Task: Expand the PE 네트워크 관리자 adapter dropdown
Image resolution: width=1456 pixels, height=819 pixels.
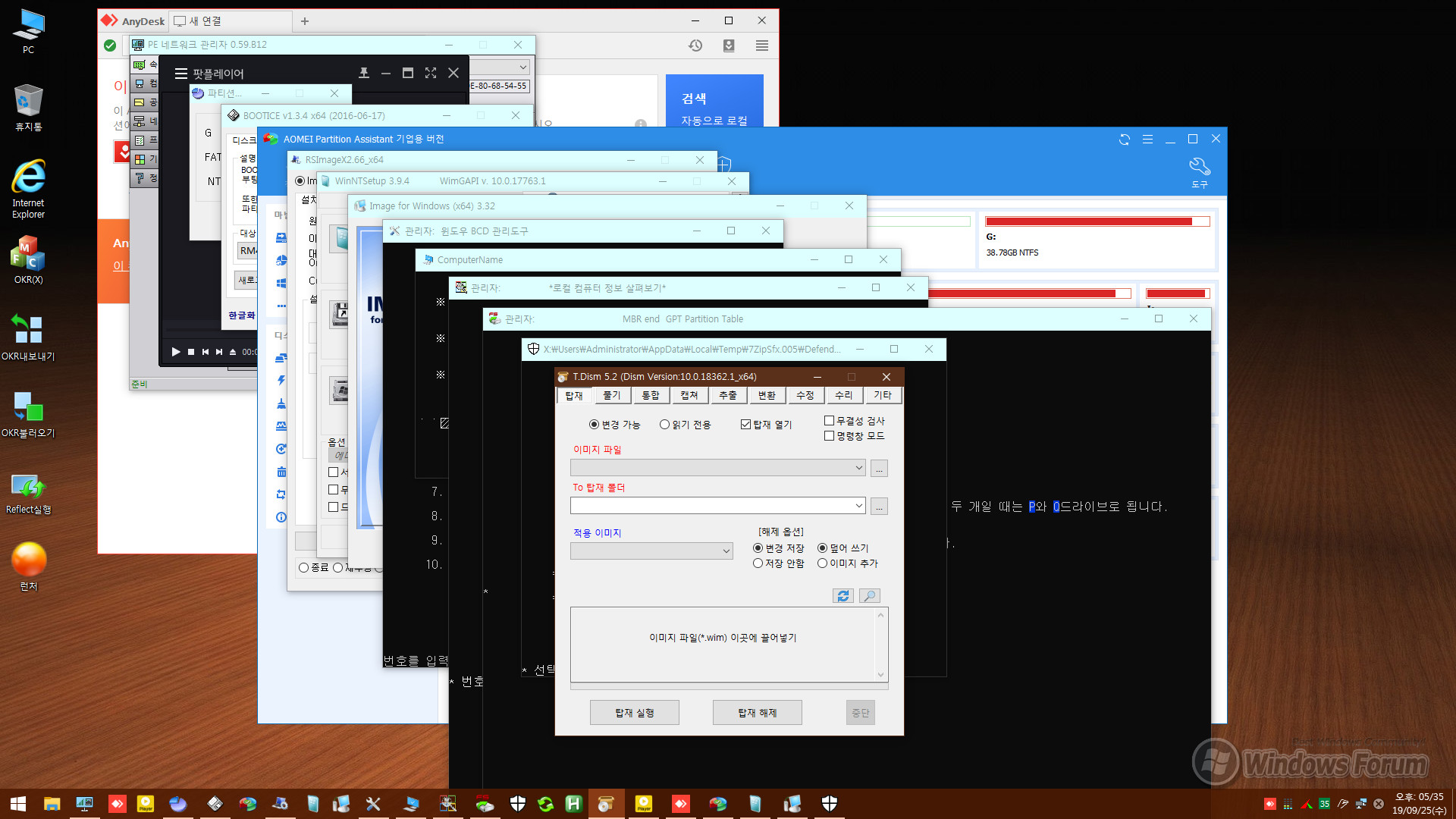Action: pyautogui.click(x=522, y=67)
